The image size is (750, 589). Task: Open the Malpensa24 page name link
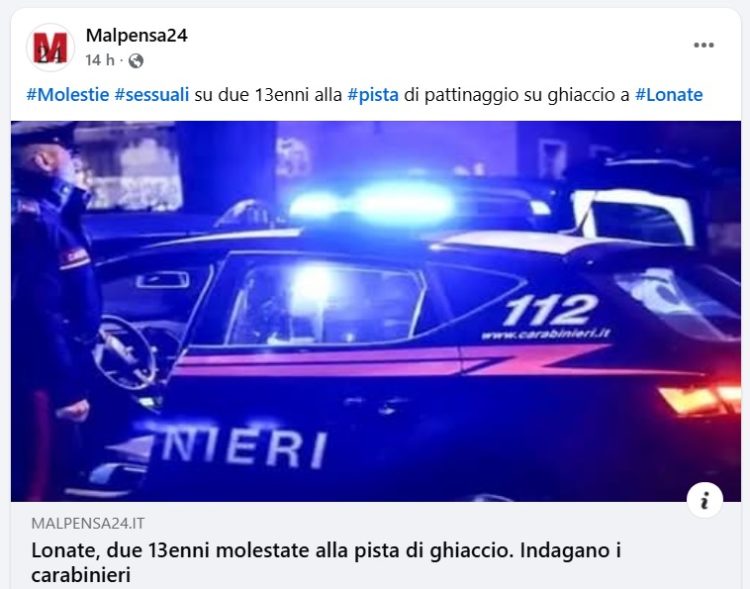137,35
